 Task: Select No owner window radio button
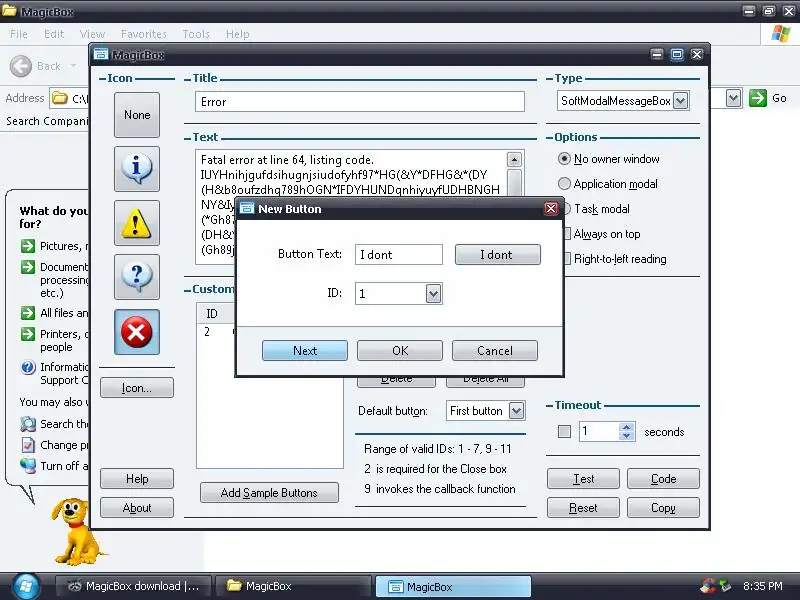(564, 159)
